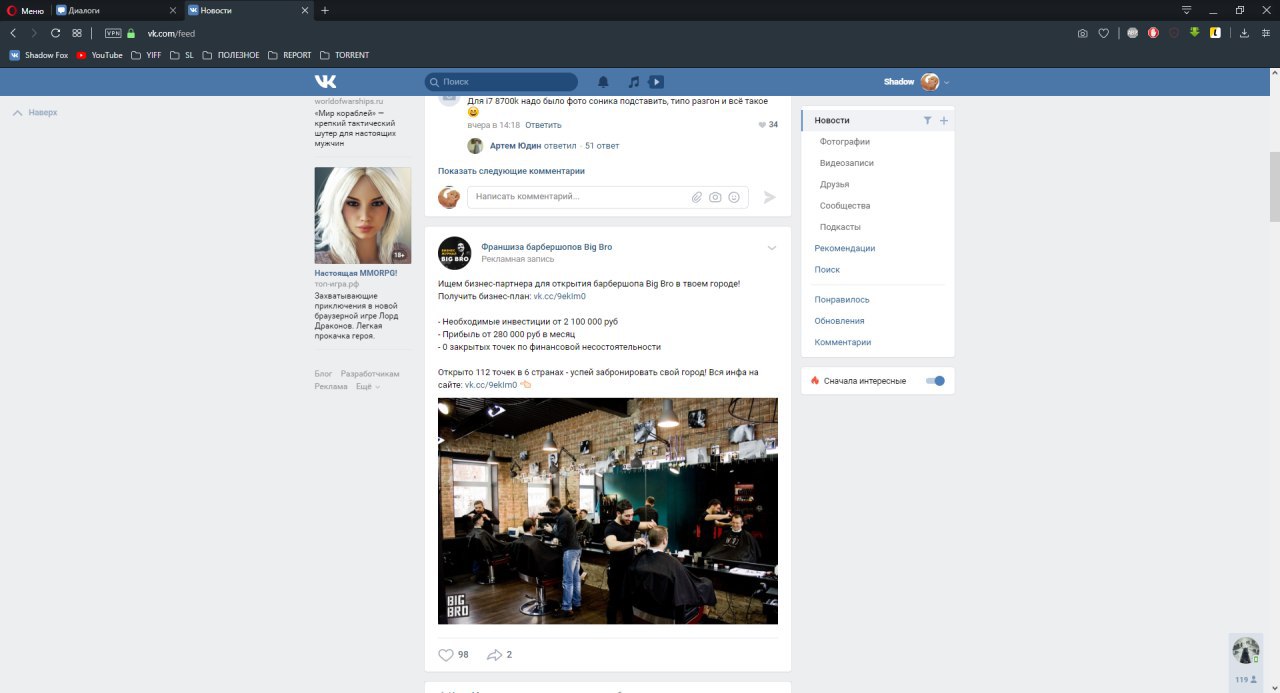Open Shadow Fox bookmark
The width and height of the screenshot is (1280, 693).
[39, 55]
